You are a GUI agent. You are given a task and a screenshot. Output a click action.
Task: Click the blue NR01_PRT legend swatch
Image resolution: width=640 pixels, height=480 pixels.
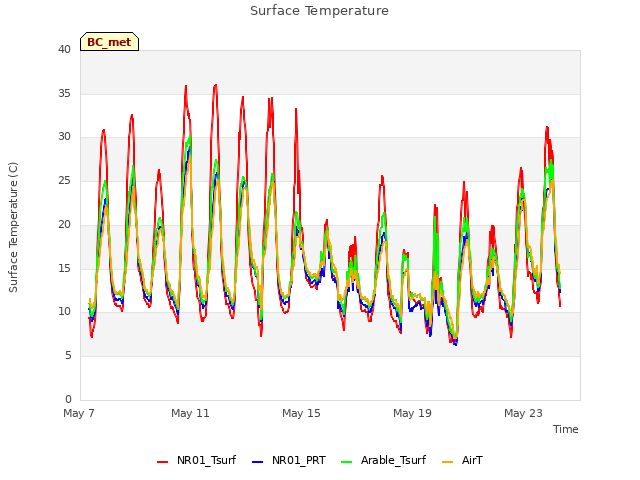[x=258, y=461]
